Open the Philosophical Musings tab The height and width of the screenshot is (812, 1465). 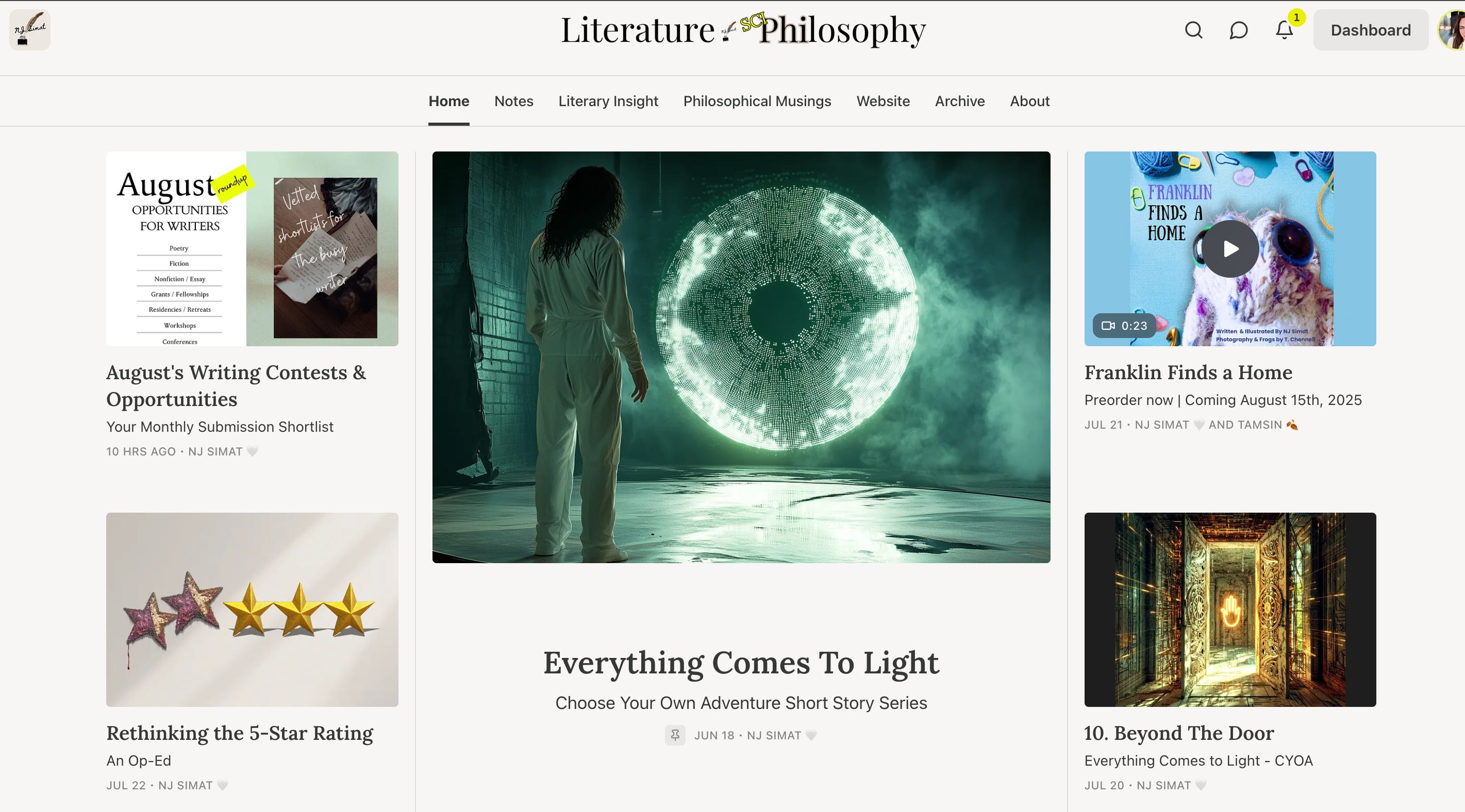[757, 101]
